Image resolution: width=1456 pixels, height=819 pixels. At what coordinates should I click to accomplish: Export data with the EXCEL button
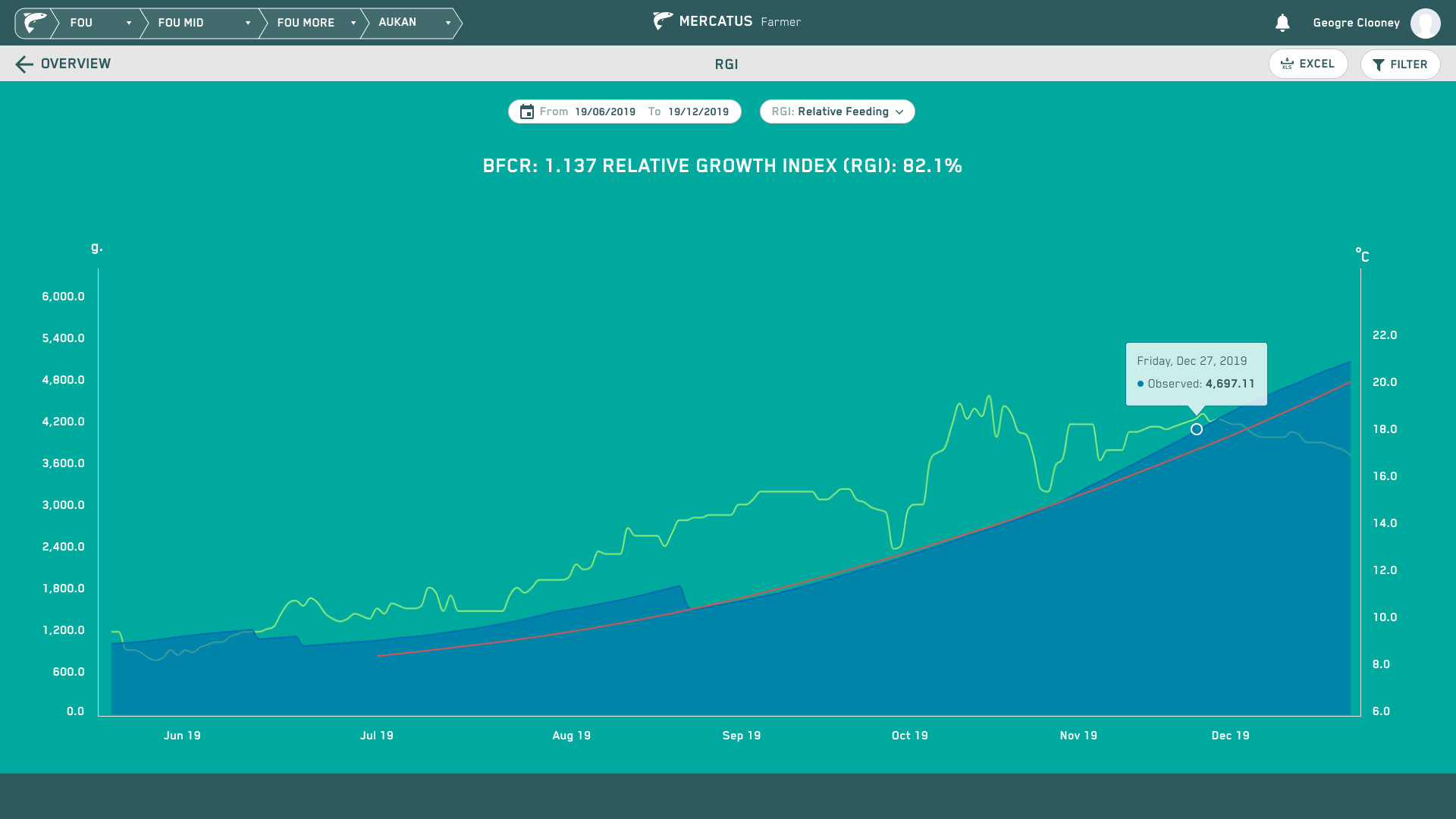click(1308, 64)
